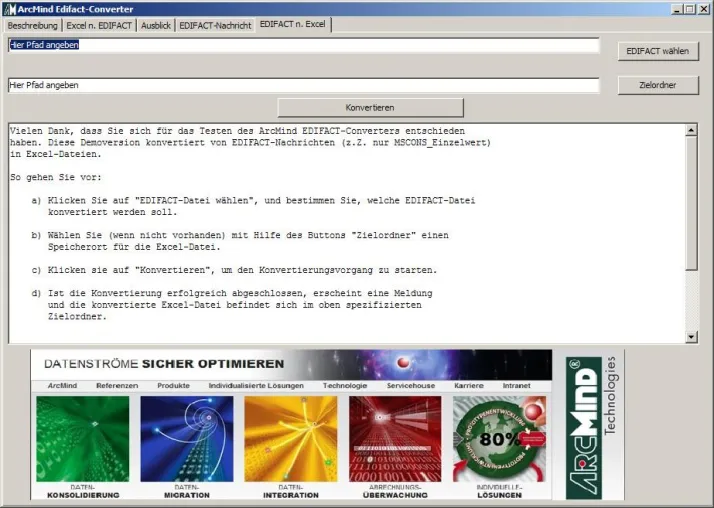Click Technologie in the banner navigation

point(345,386)
